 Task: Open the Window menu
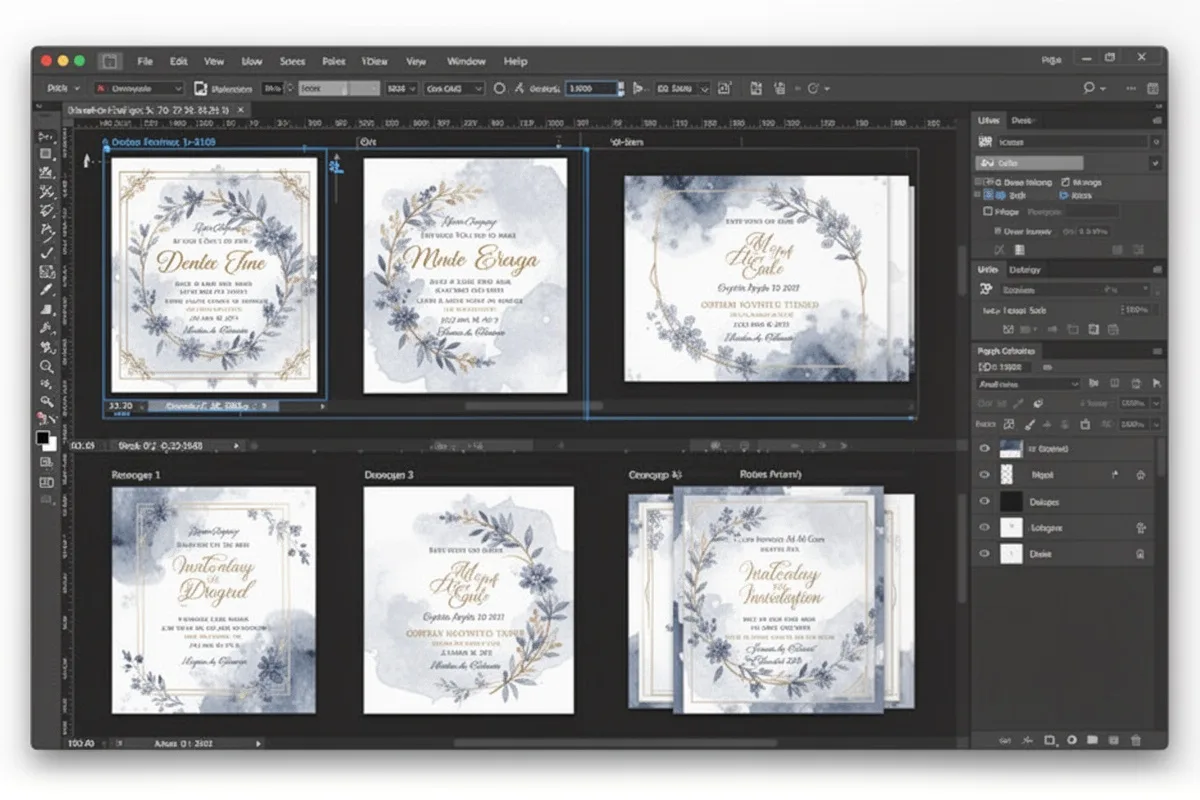[x=466, y=61]
